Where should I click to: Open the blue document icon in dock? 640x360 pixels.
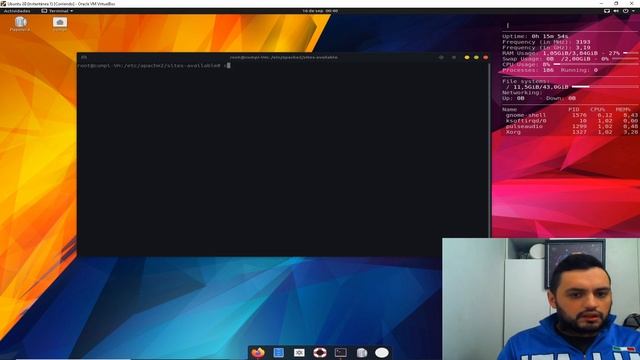279,352
